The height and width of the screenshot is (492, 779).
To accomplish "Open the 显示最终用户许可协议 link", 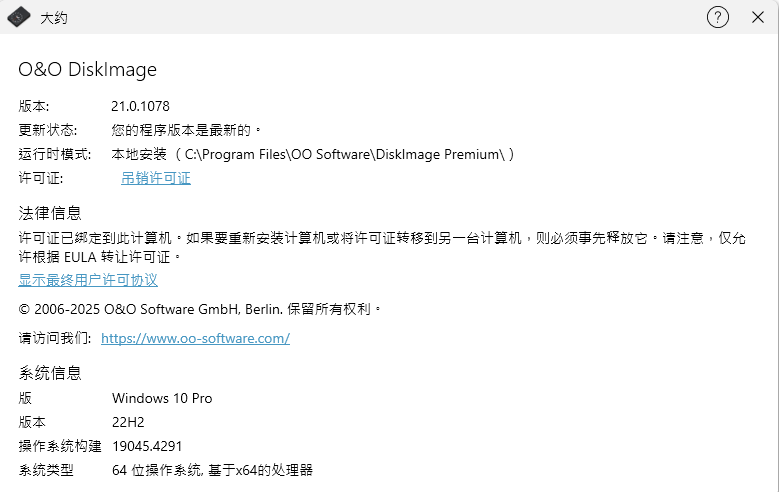I will click(88, 280).
